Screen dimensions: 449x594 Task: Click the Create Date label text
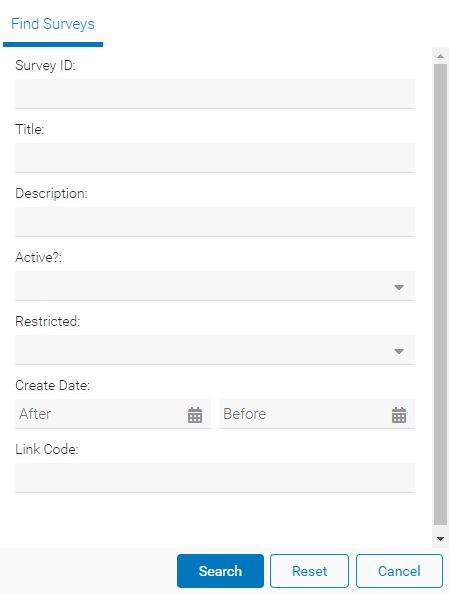(x=52, y=385)
